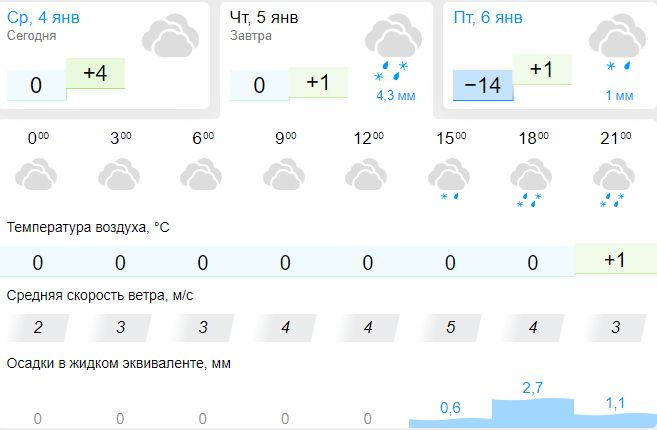Click the +1 temperature cell at 21:00
The height and width of the screenshot is (430, 657).
point(616,259)
